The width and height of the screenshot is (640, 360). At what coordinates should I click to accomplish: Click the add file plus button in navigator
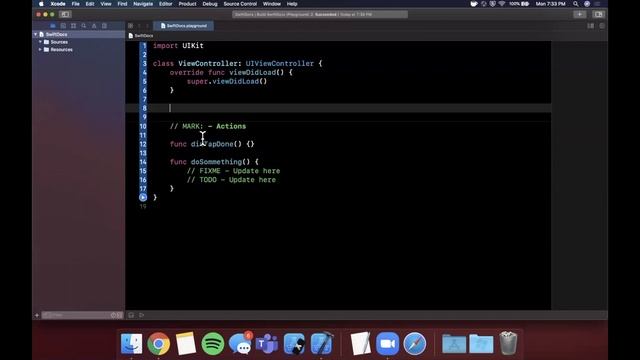[x=37, y=315]
